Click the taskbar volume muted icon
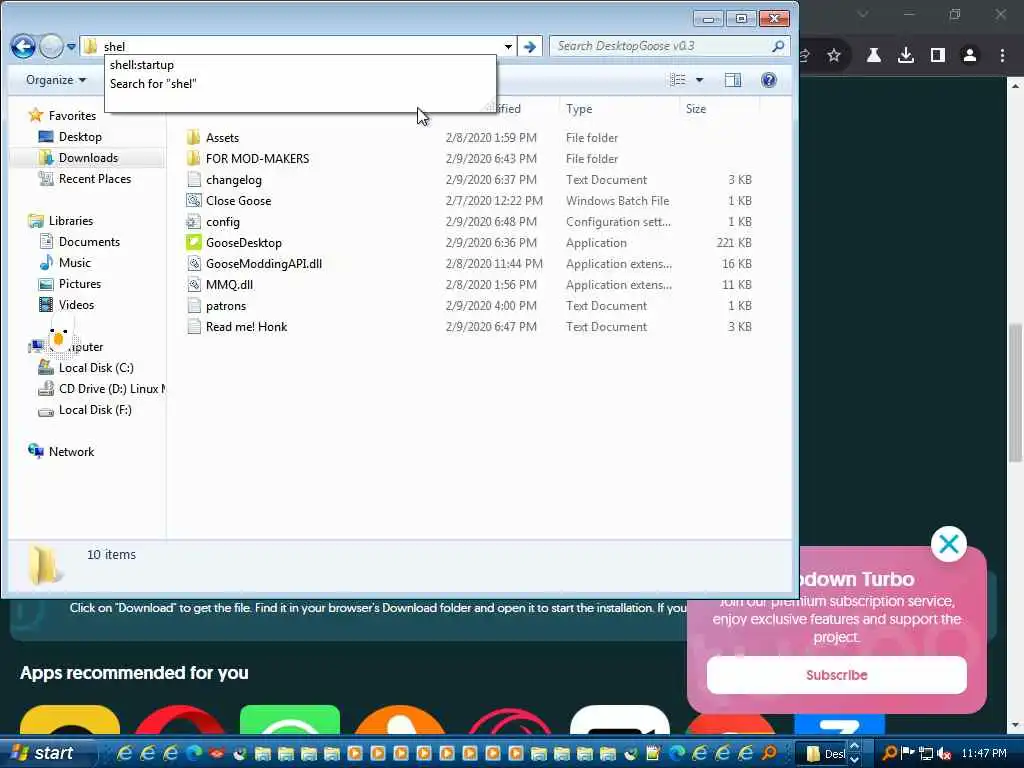The height and width of the screenshot is (768, 1024). pos(944,754)
